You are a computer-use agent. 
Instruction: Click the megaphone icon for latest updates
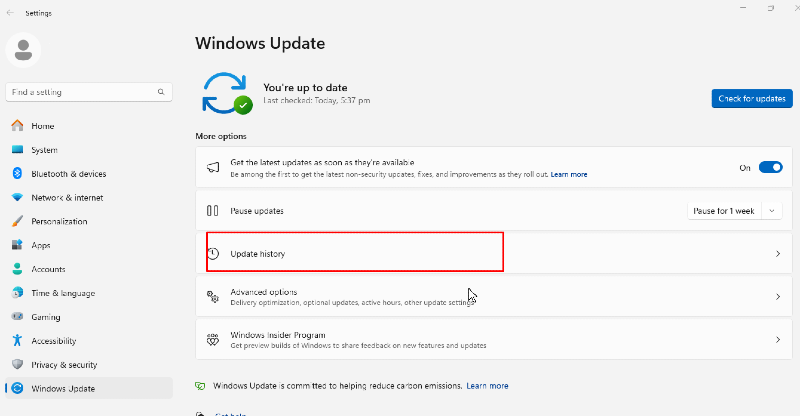pyautogui.click(x=213, y=167)
